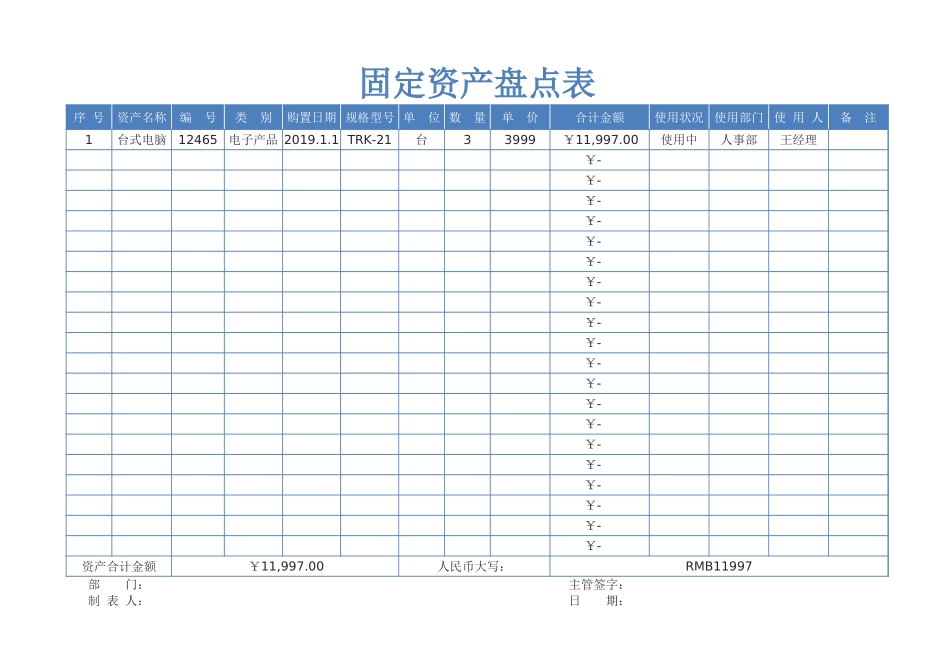Click the 数量 column header

point(464,116)
